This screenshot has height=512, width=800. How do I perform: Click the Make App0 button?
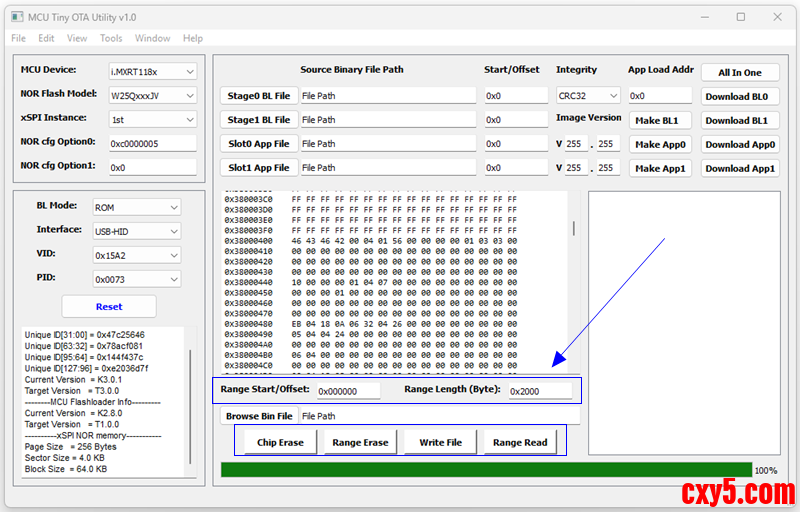[x=660, y=144]
